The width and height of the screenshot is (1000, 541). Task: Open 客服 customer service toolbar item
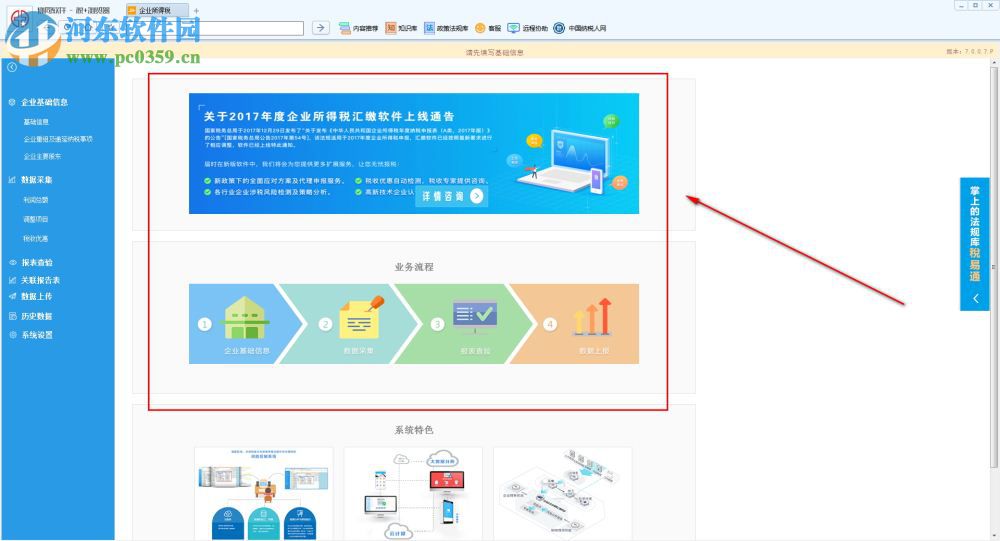click(489, 28)
